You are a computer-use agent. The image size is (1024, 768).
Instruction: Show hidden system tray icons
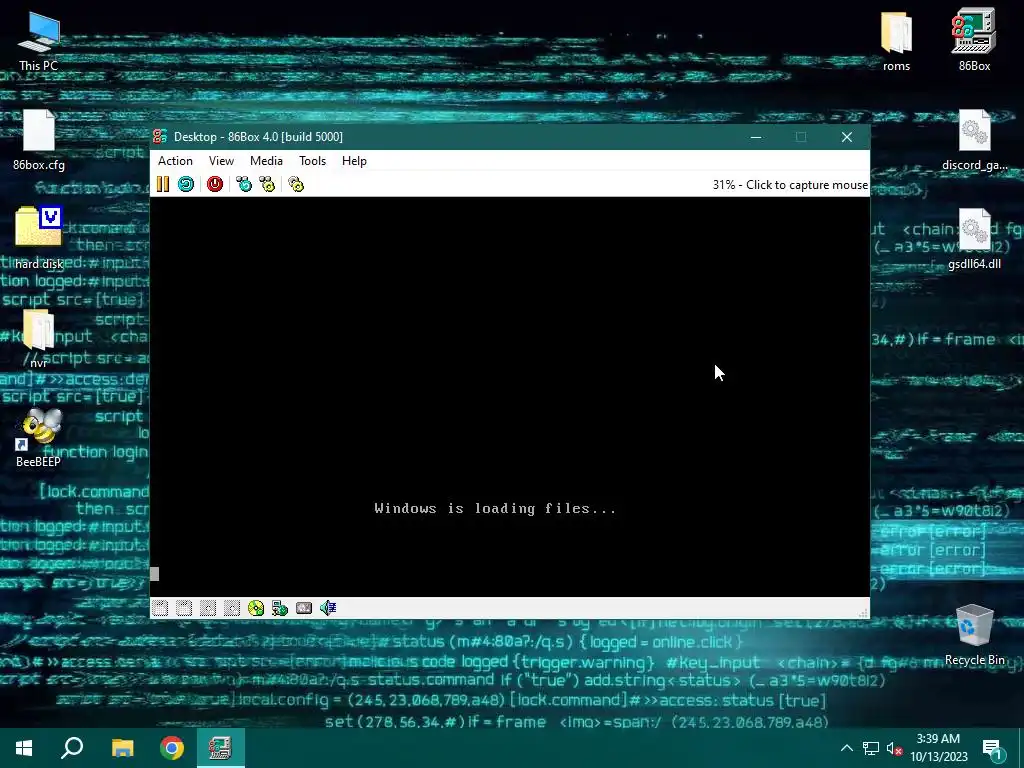point(846,748)
